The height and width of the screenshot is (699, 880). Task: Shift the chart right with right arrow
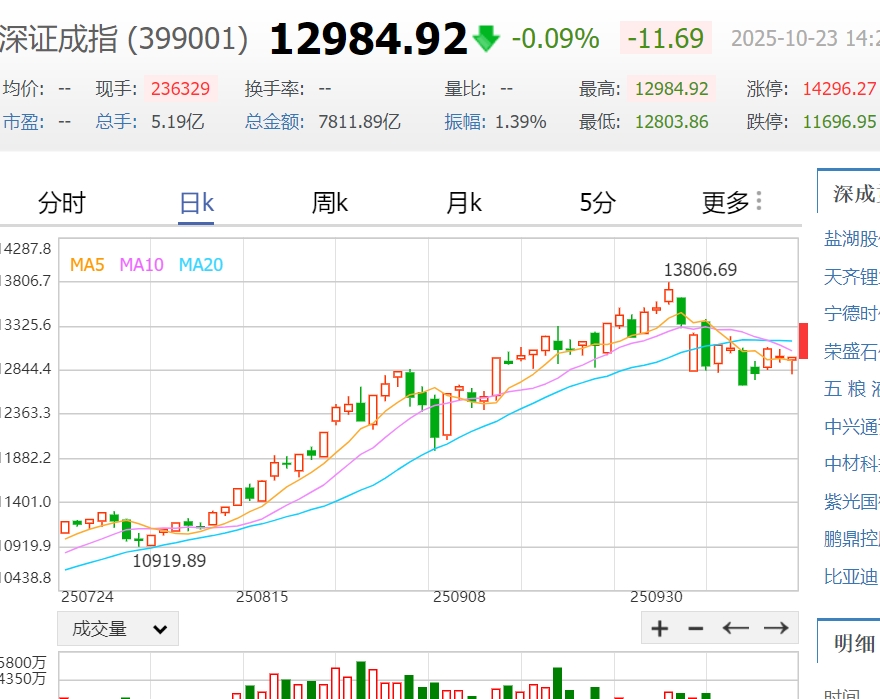click(776, 628)
